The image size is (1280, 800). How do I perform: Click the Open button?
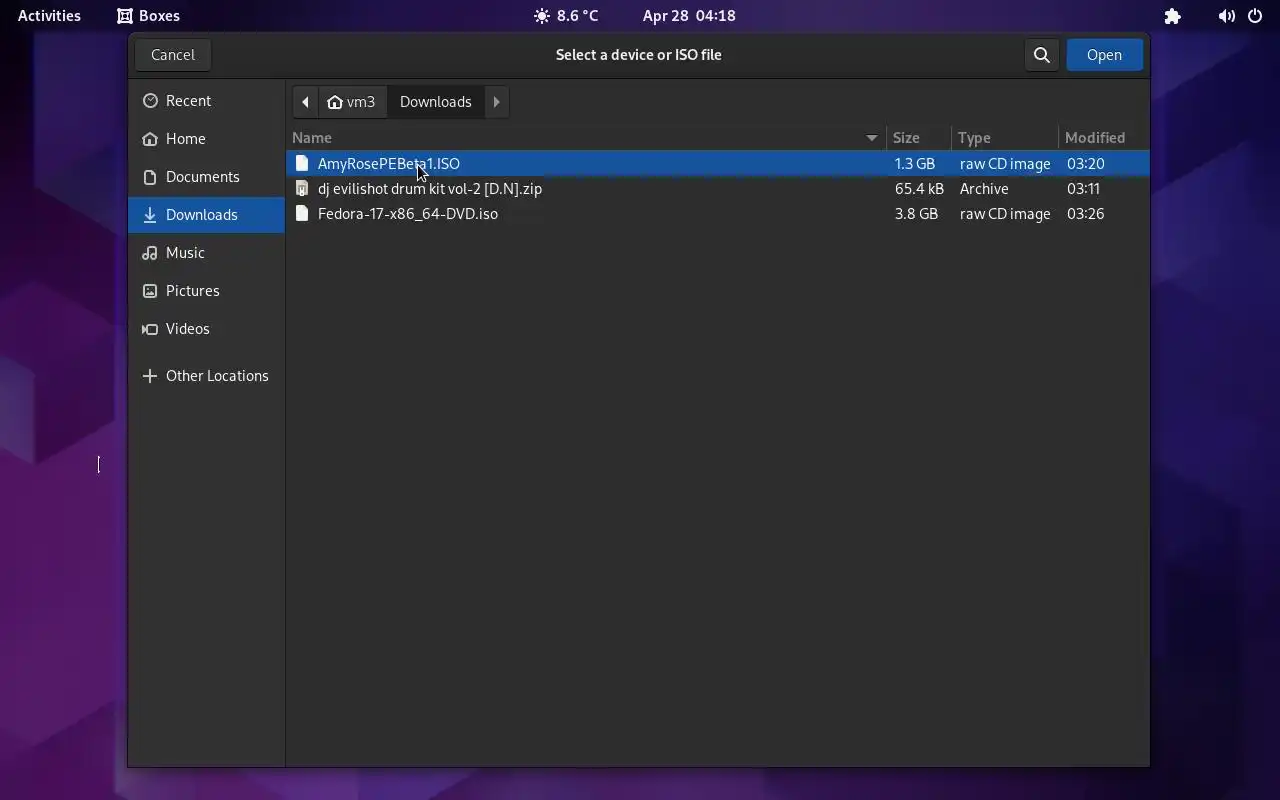(x=1104, y=55)
